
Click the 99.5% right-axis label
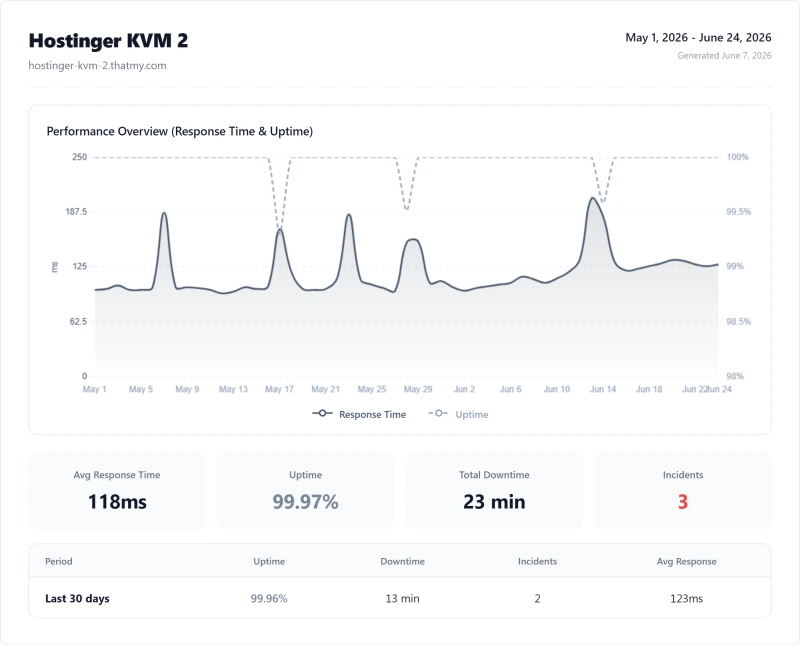click(739, 212)
